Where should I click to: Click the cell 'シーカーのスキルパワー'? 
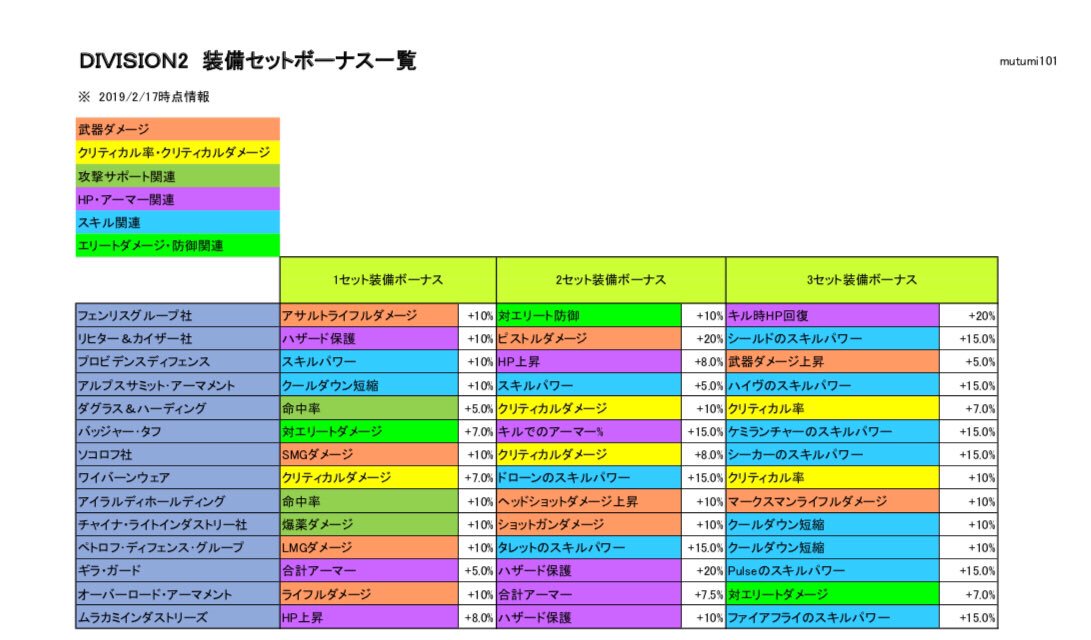point(833,454)
